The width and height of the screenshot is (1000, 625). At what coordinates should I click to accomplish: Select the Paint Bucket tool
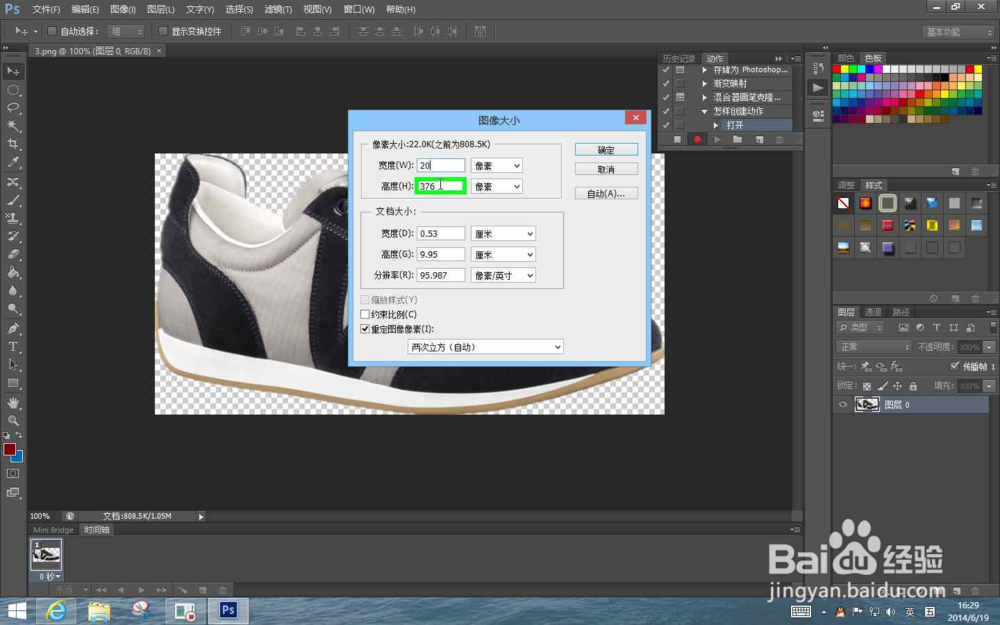coord(13,272)
